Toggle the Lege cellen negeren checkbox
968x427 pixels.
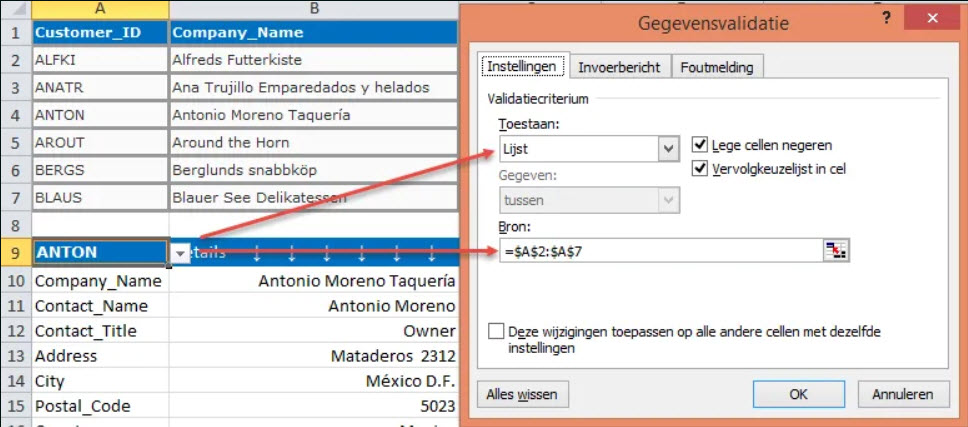[x=699, y=146]
